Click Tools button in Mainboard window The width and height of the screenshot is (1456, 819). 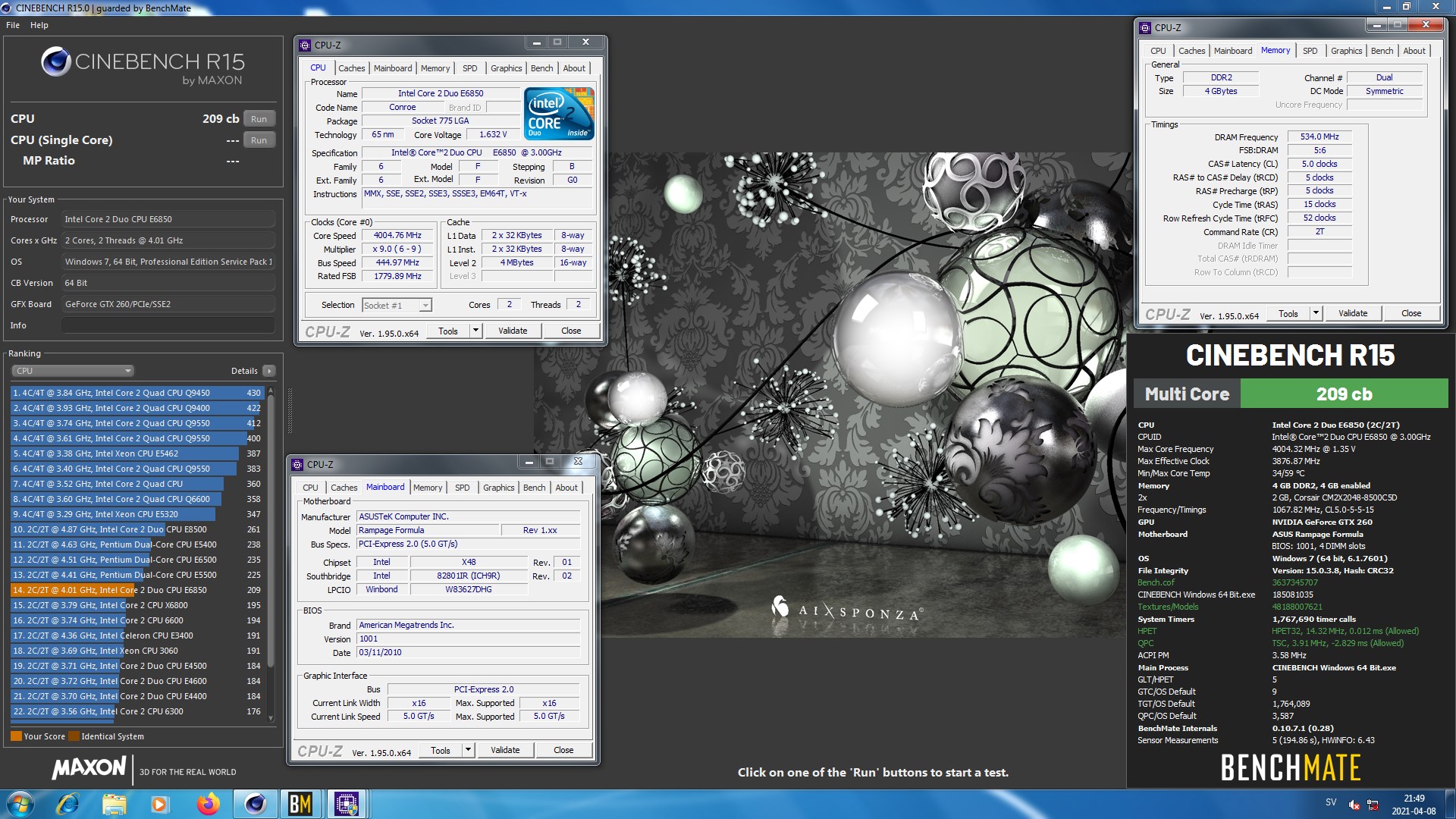pyautogui.click(x=441, y=750)
